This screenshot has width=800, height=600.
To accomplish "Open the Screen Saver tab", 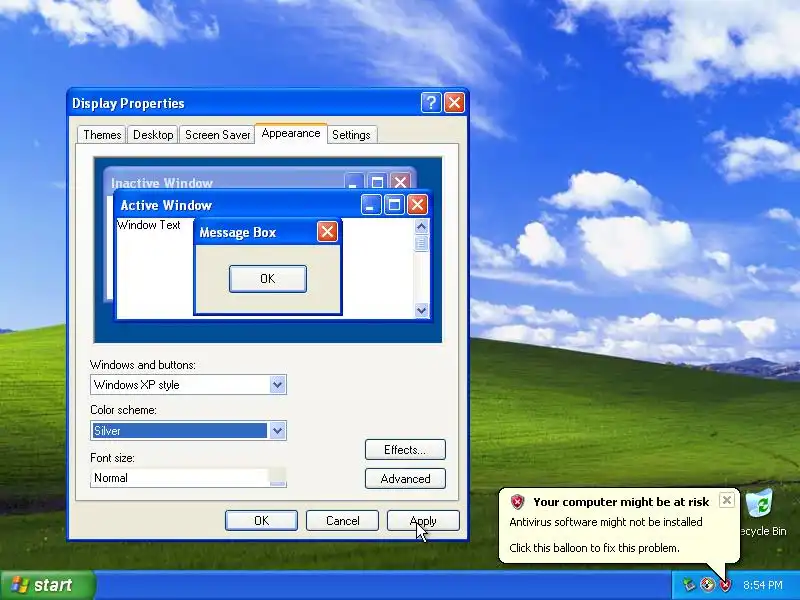I will click(217, 135).
